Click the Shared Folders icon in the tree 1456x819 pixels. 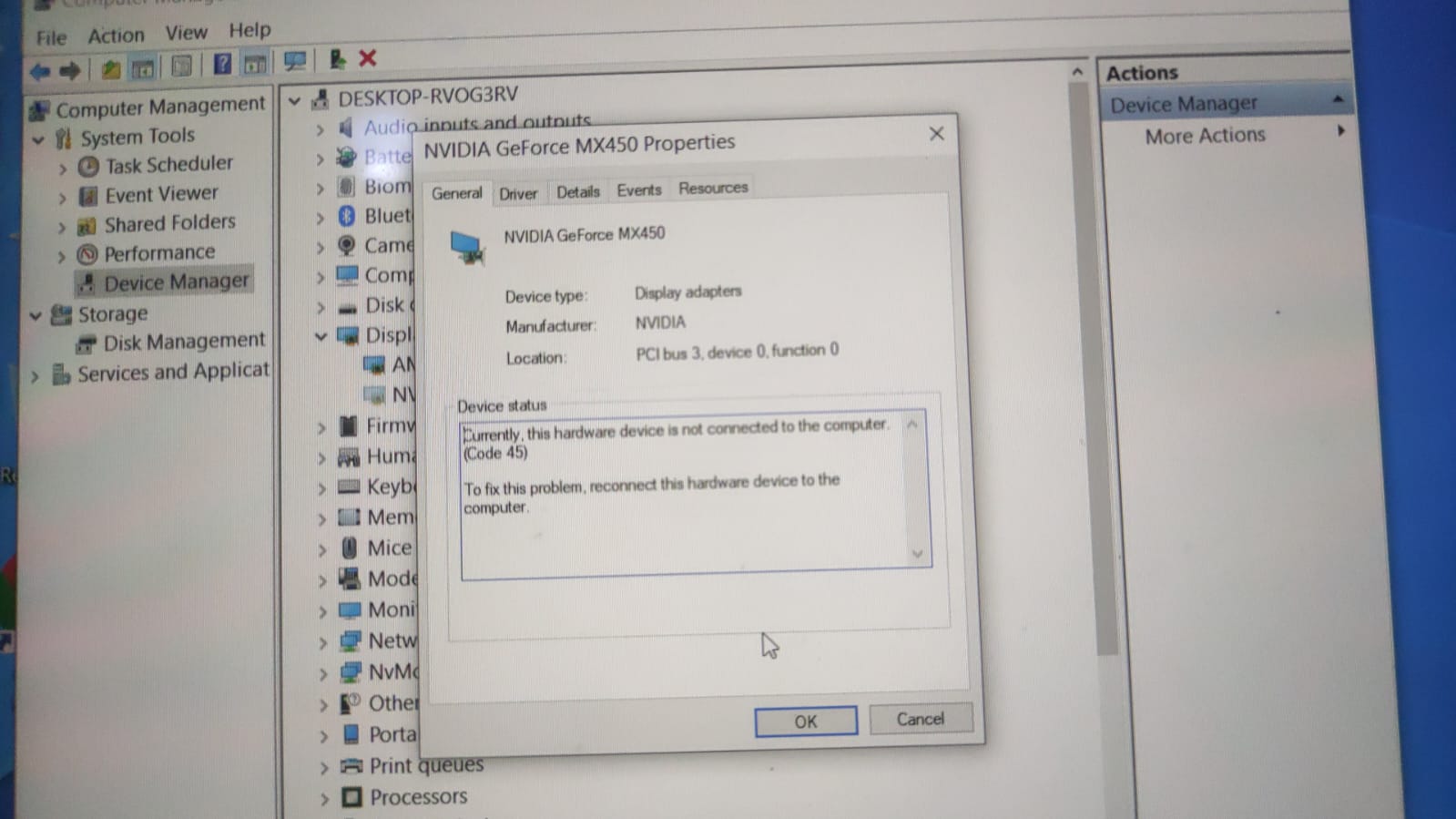pos(87,225)
